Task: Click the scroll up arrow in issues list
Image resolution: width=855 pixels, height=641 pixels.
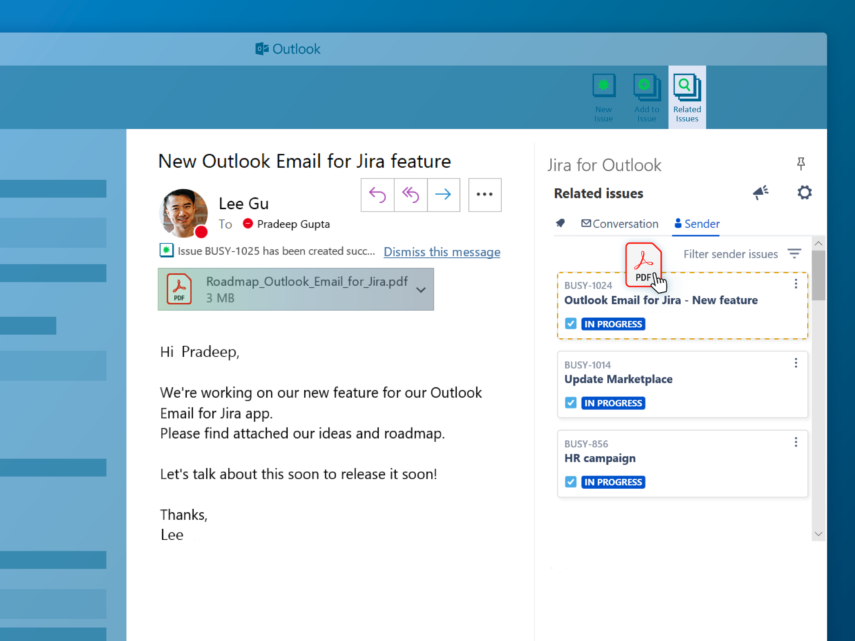Action: coord(818,243)
